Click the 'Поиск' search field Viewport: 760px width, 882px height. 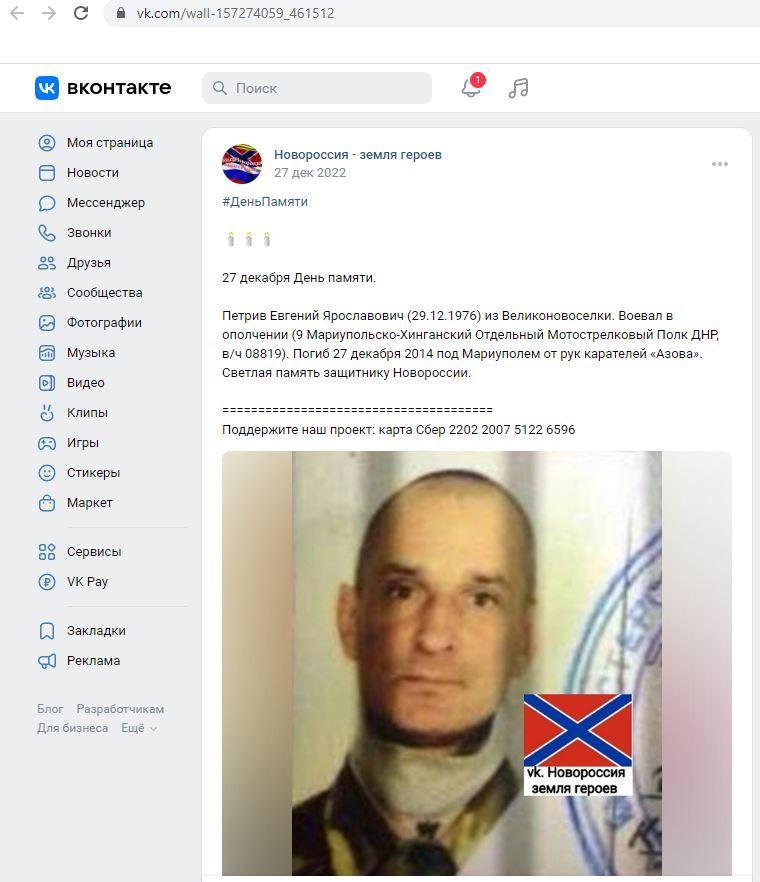317,88
